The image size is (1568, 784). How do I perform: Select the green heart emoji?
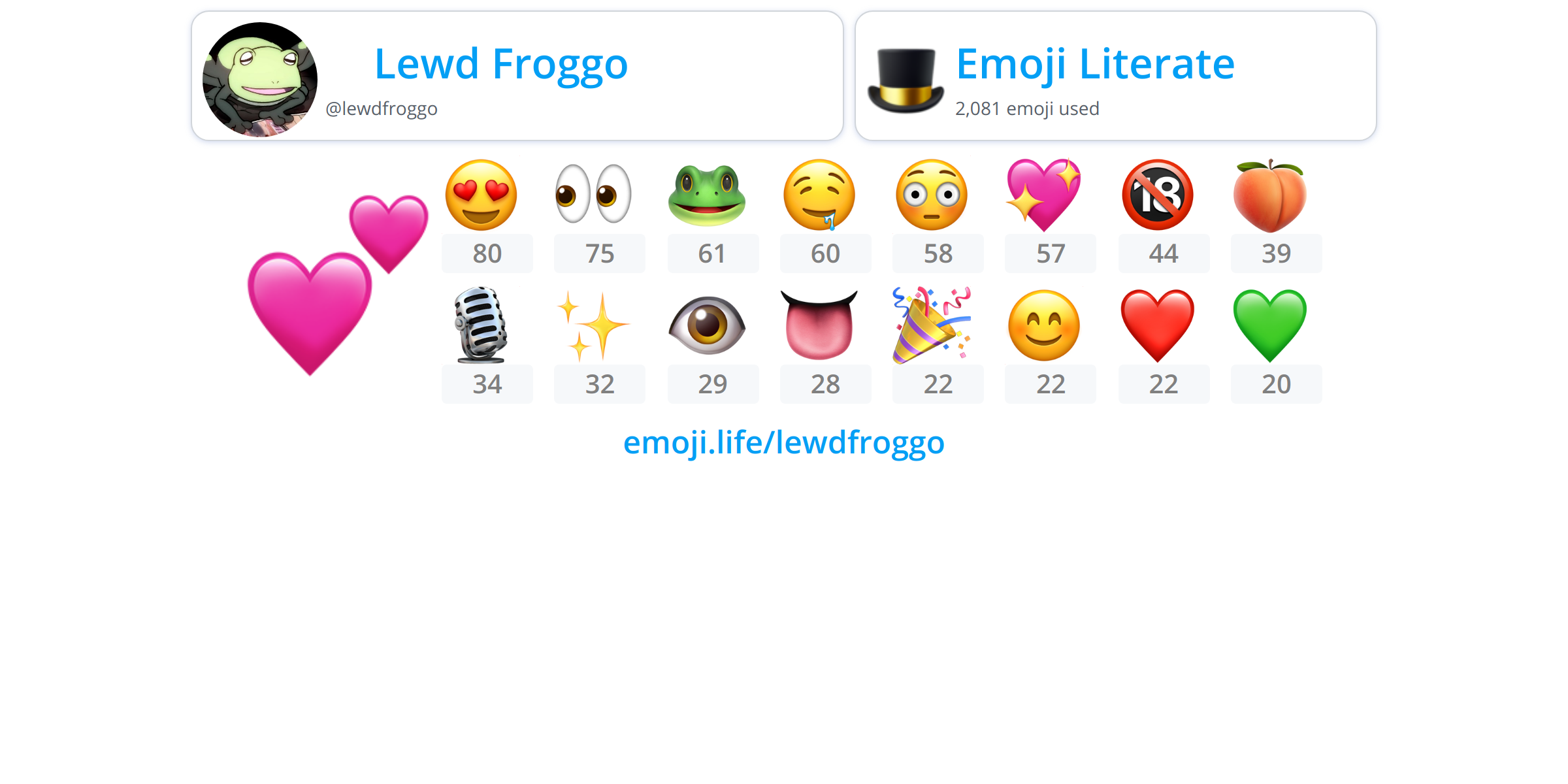[1269, 325]
